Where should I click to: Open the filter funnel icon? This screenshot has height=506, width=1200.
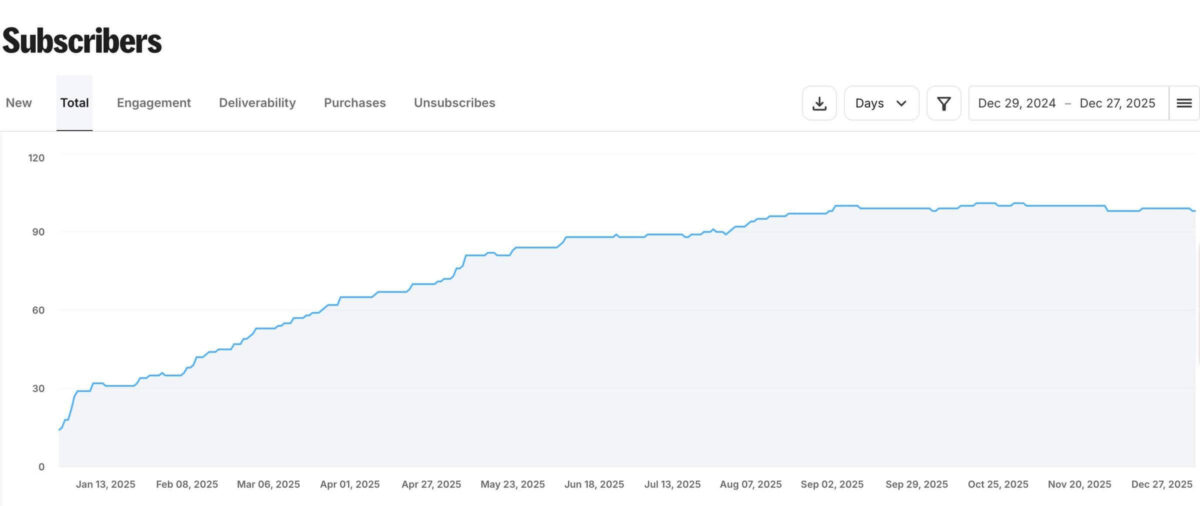tap(943, 103)
